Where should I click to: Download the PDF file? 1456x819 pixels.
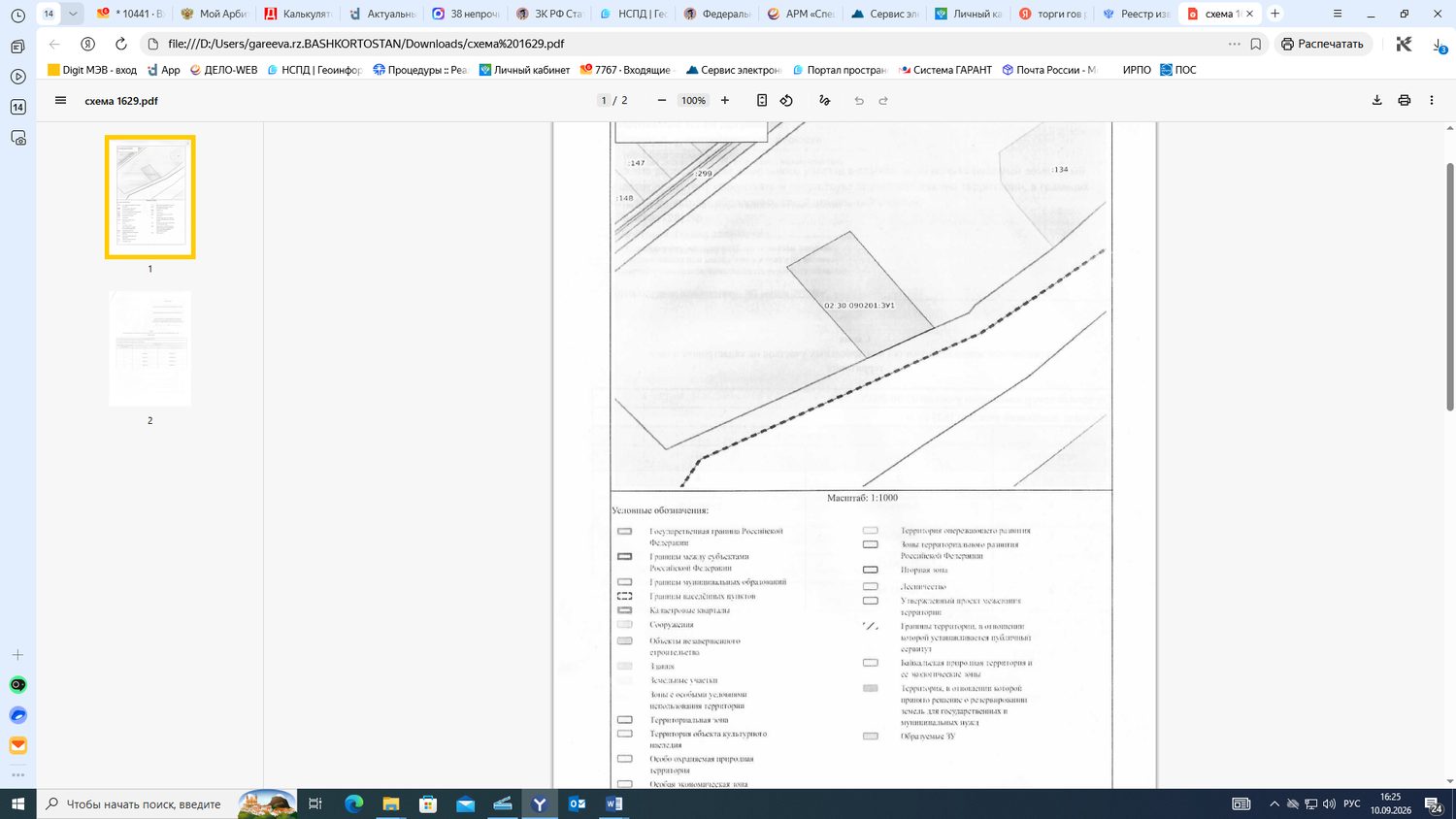click(x=1376, y=100)
